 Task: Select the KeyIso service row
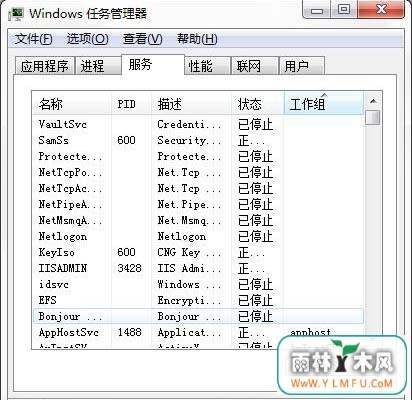tap(198, 252)
